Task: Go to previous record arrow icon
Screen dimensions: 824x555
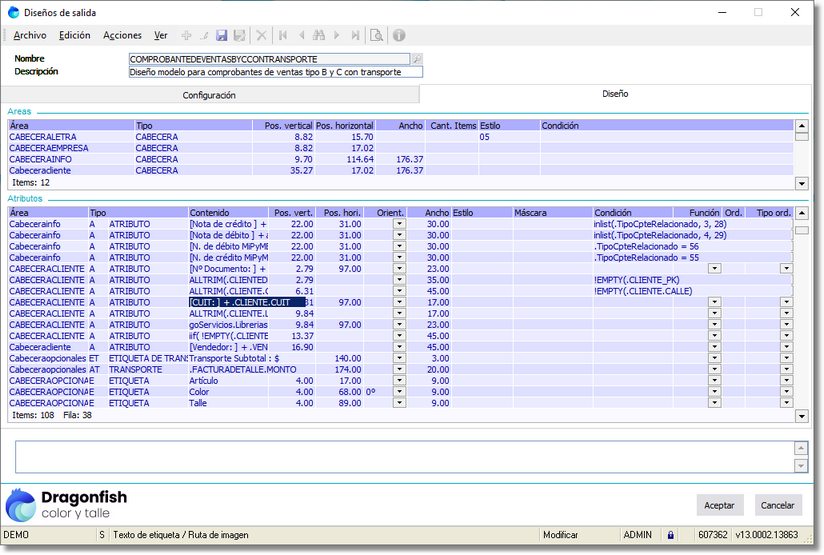Action: pyautogui.click(x=302, y=35)
